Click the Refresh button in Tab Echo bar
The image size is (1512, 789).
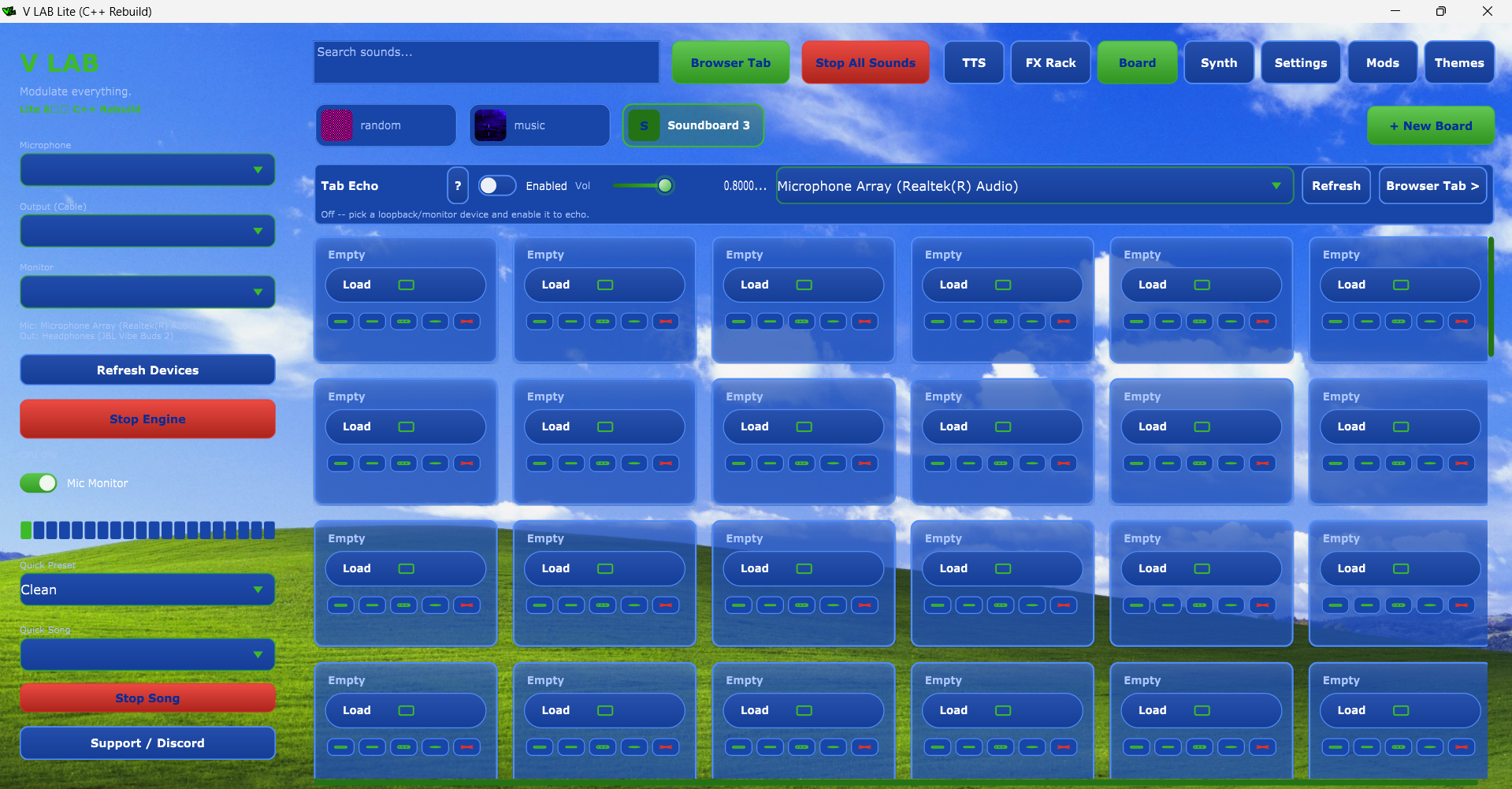(1336, 186)
